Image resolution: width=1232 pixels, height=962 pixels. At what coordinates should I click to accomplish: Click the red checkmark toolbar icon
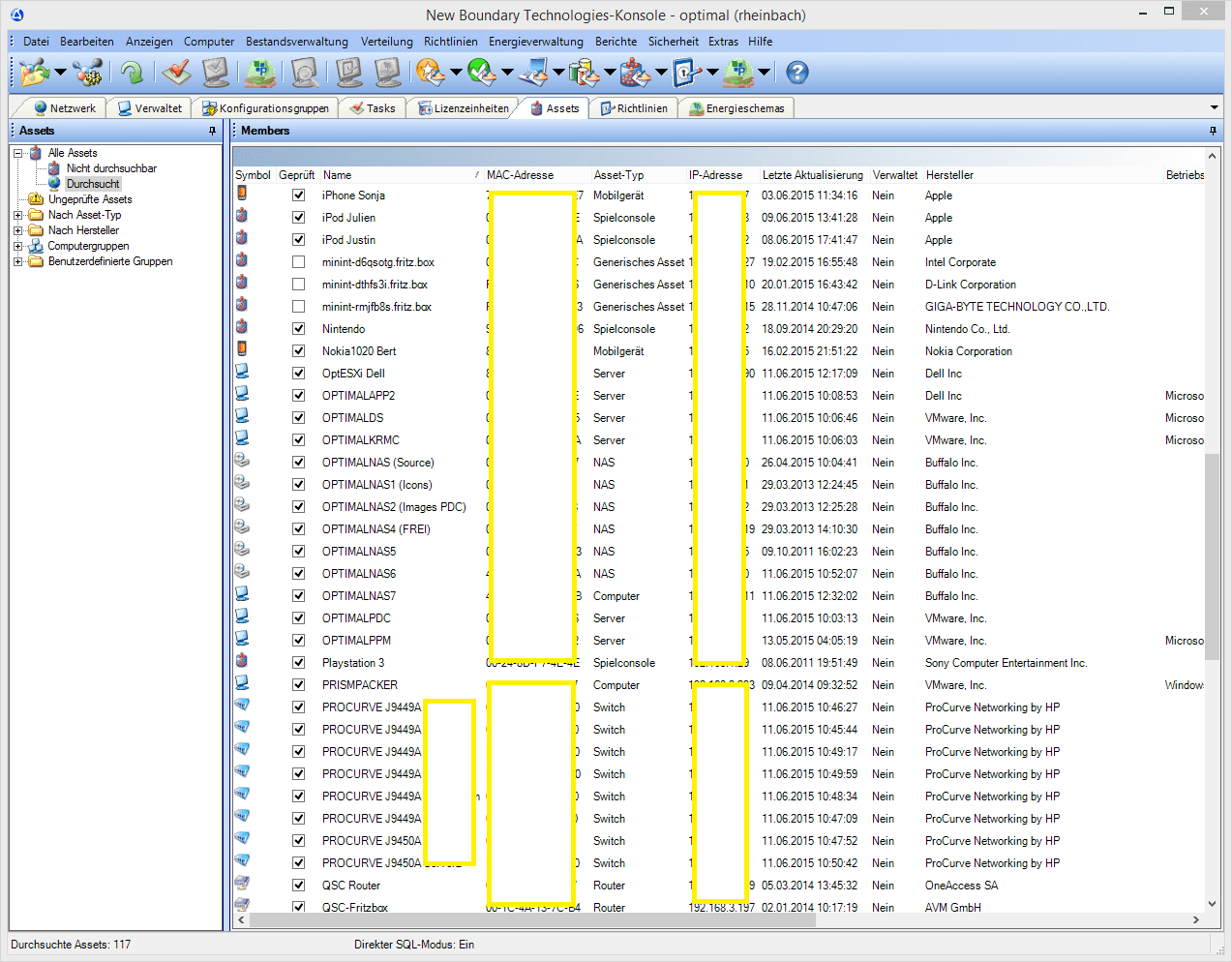tap(176, 73)
